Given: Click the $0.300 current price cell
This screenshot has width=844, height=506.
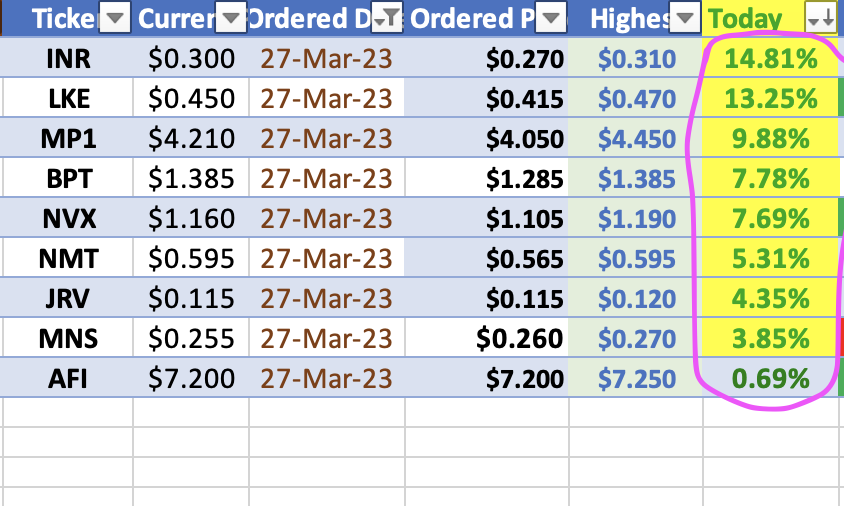Looking at the screenshot, I should 191,58.
